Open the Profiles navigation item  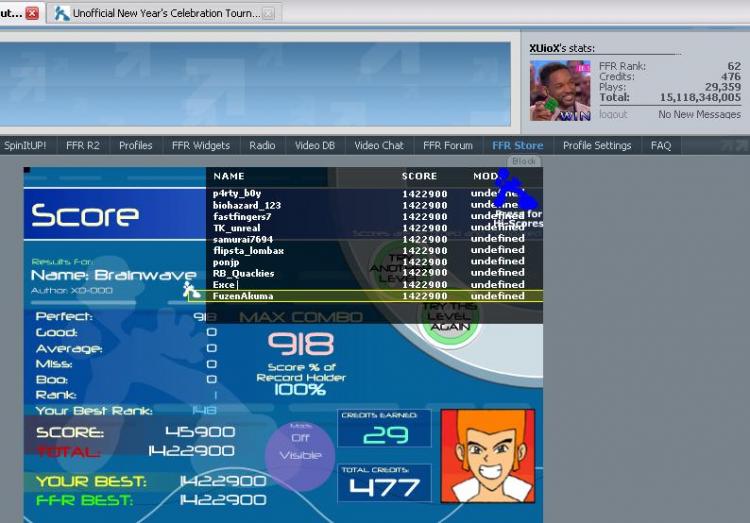[136, 145]
